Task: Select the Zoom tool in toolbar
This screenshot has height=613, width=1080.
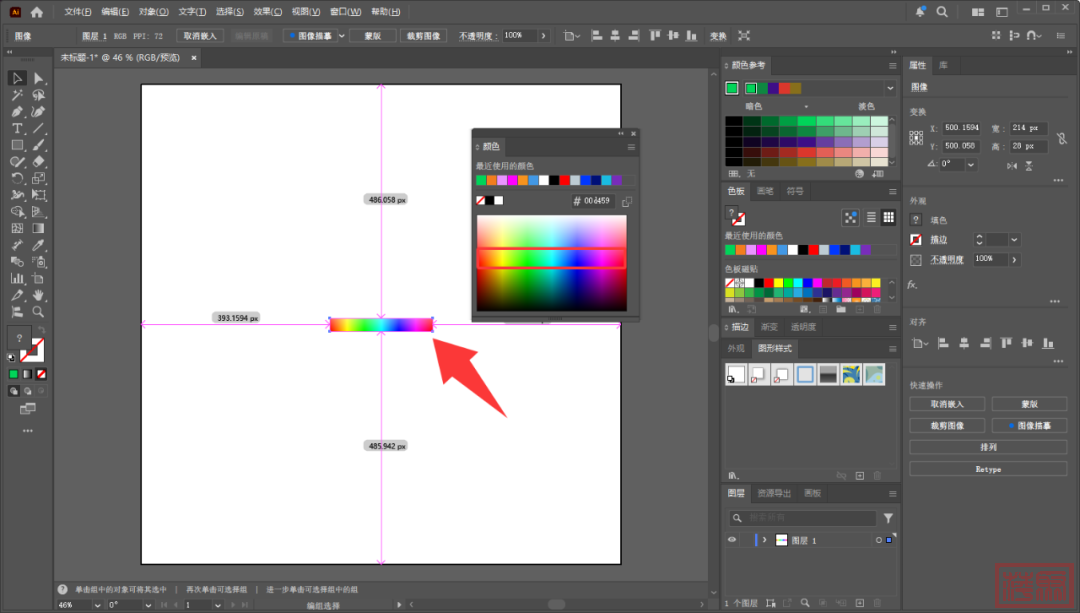Action: tap(39, 312)
